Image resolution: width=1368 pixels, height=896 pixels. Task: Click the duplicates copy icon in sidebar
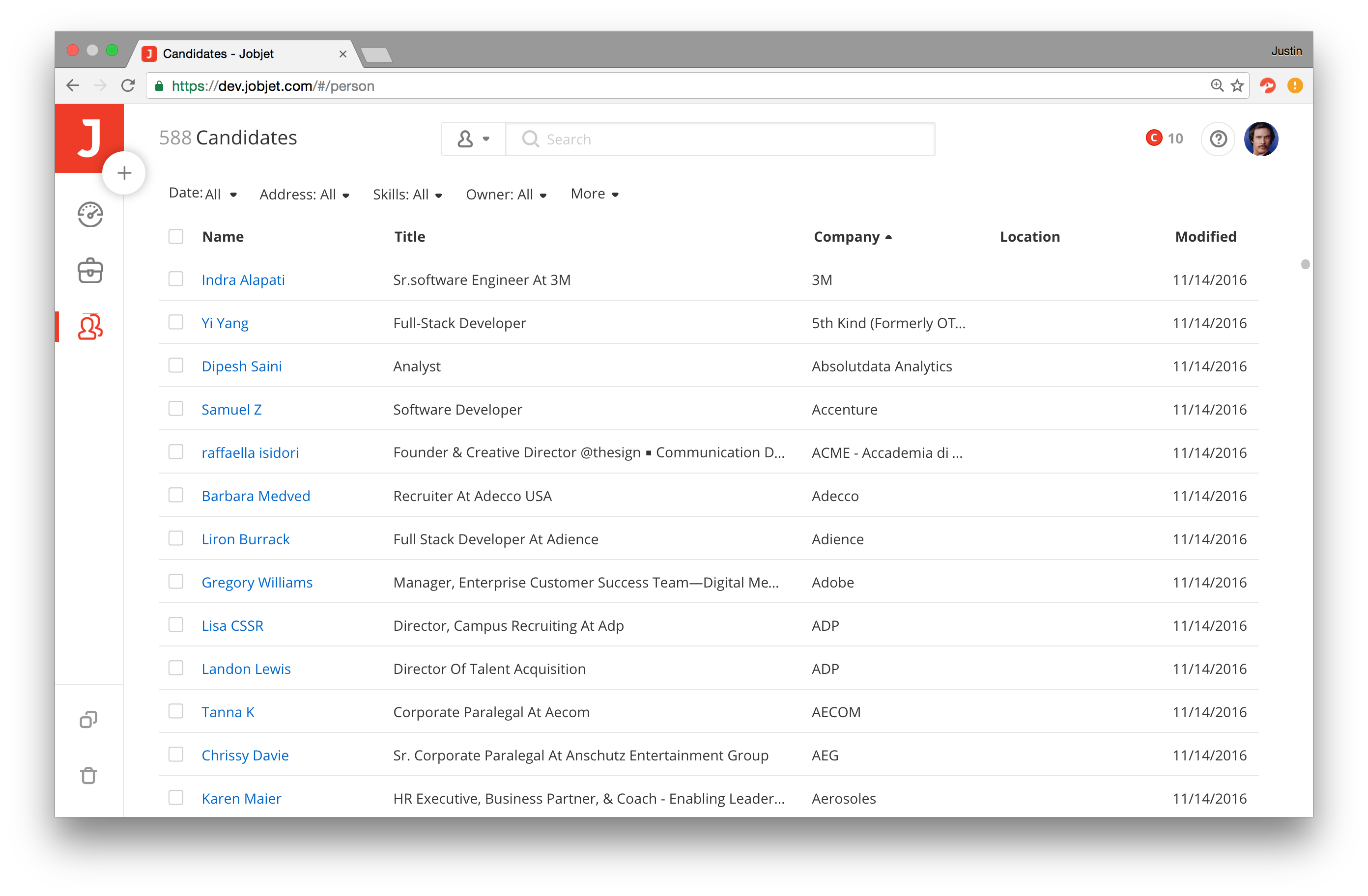[88, 719]
